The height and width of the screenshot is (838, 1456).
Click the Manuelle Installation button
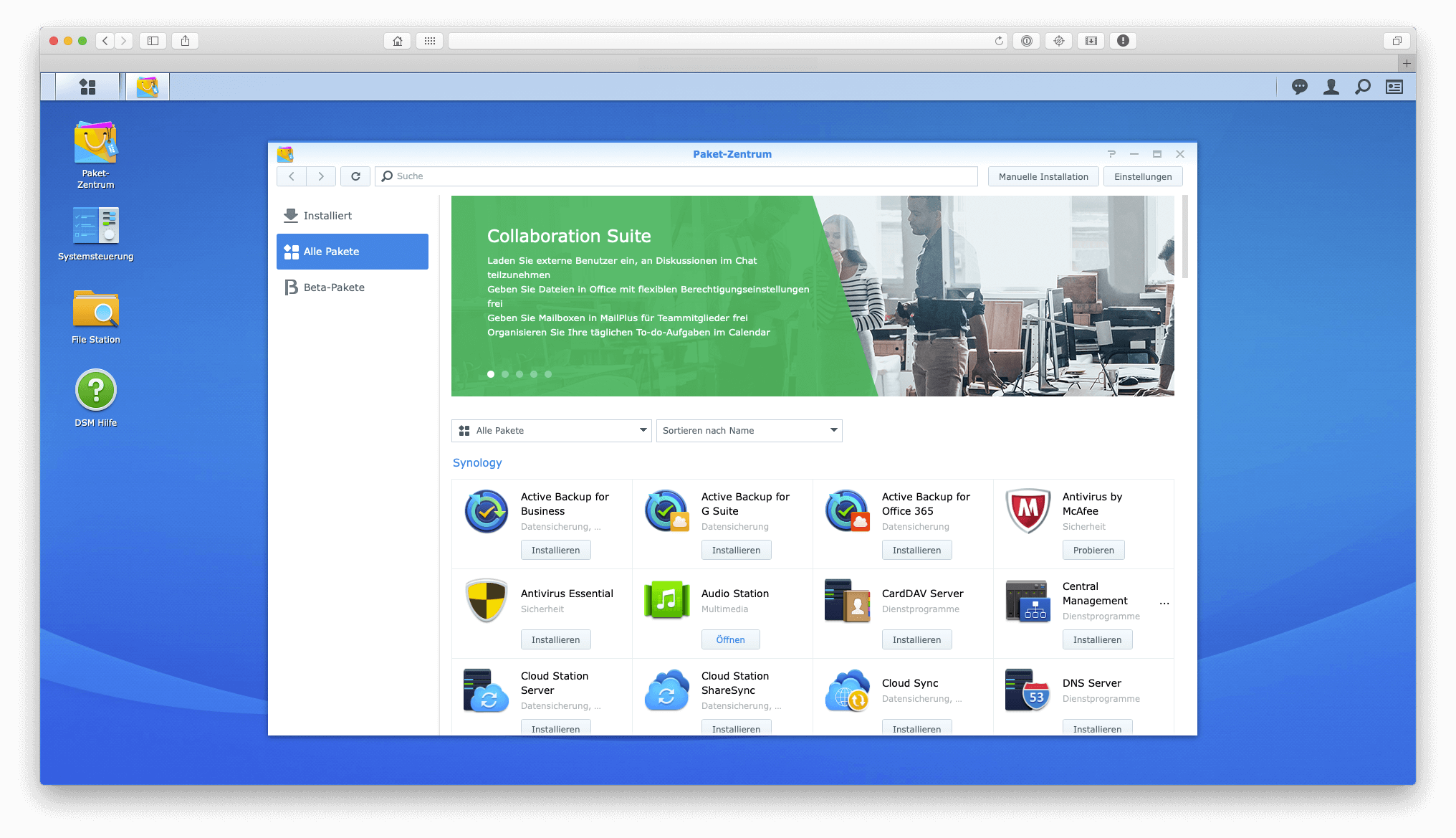click(x=1044, y=175)
